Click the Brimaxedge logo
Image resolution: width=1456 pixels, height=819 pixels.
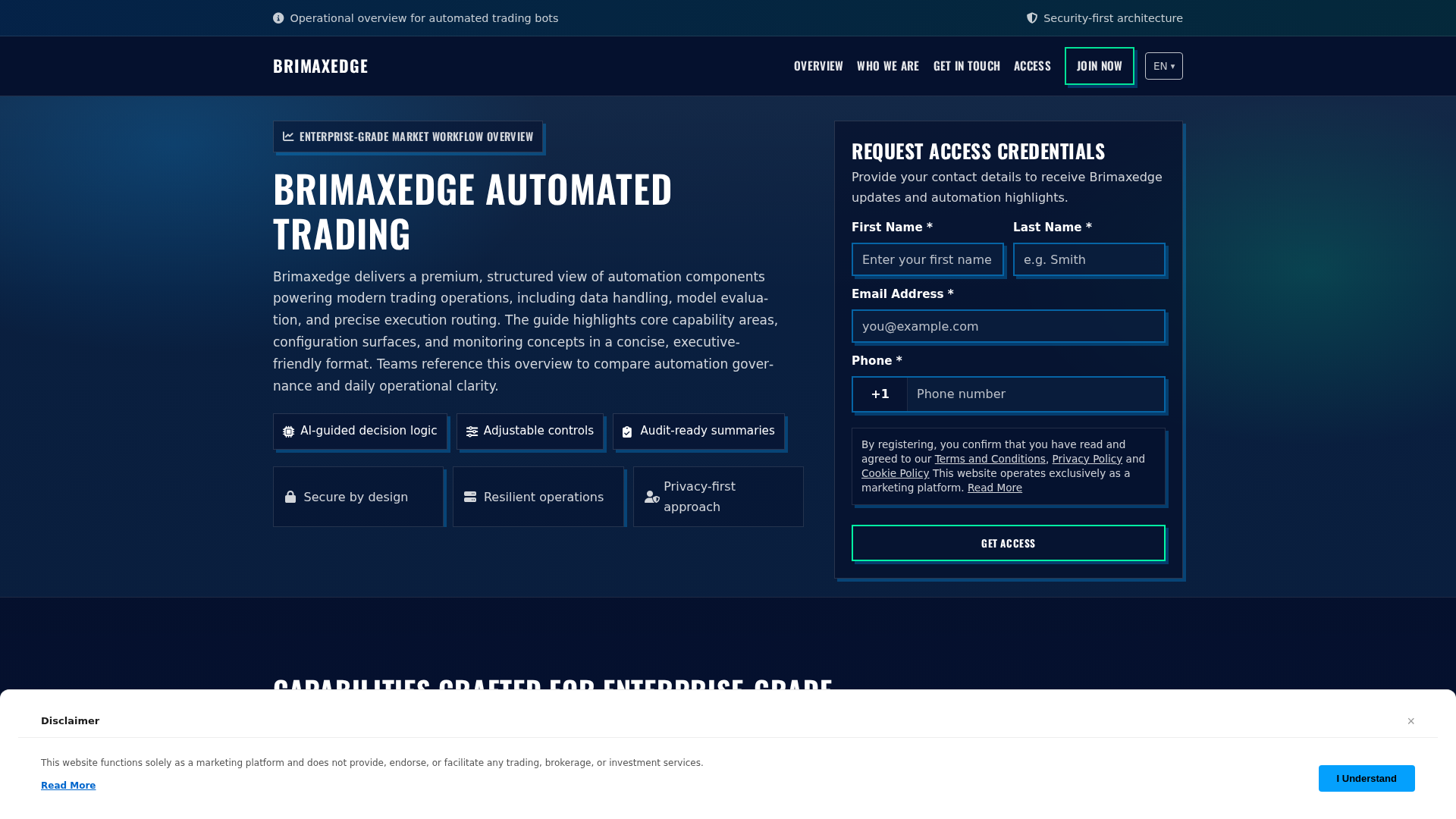(x=321, y=66)
